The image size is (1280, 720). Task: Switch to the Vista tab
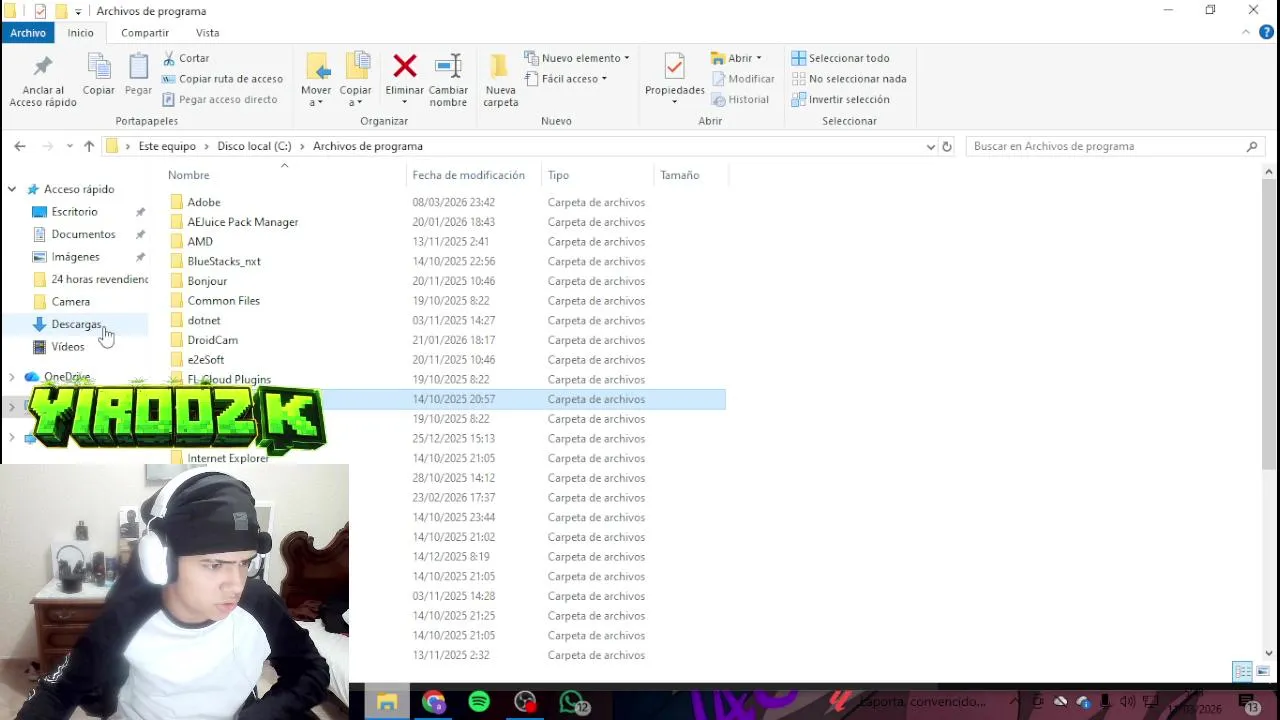point(207,33)
